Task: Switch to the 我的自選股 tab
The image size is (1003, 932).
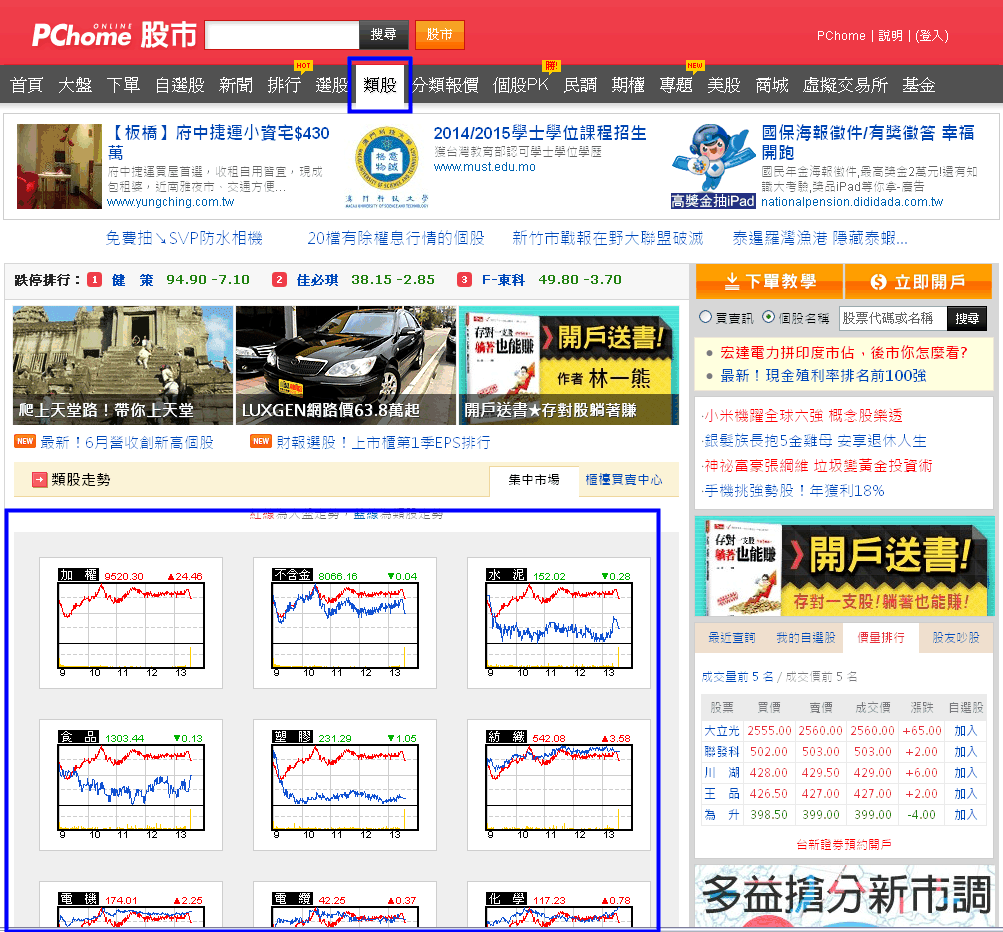Action: (x=806, y=637)
